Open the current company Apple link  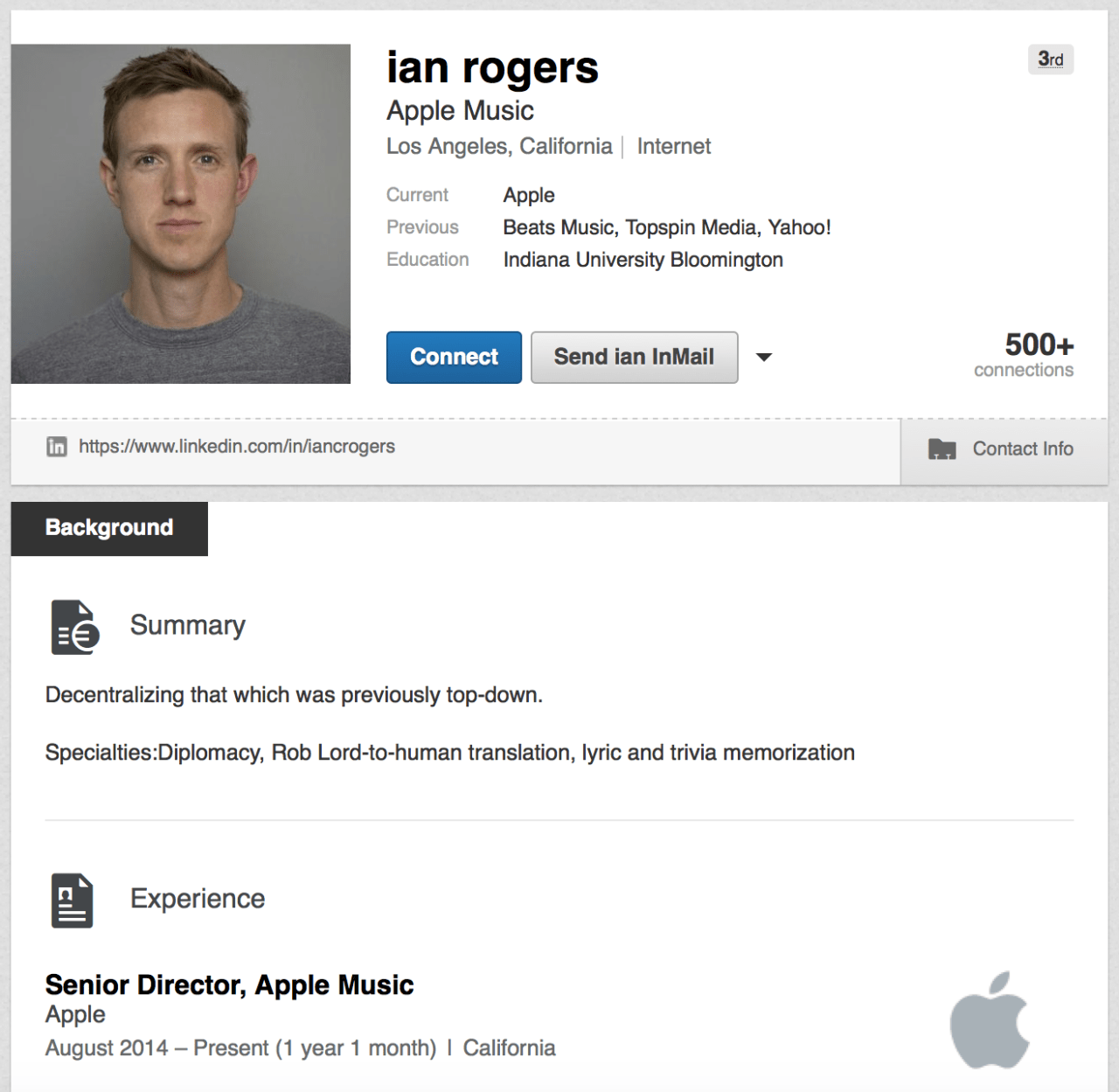coord(529,195)
